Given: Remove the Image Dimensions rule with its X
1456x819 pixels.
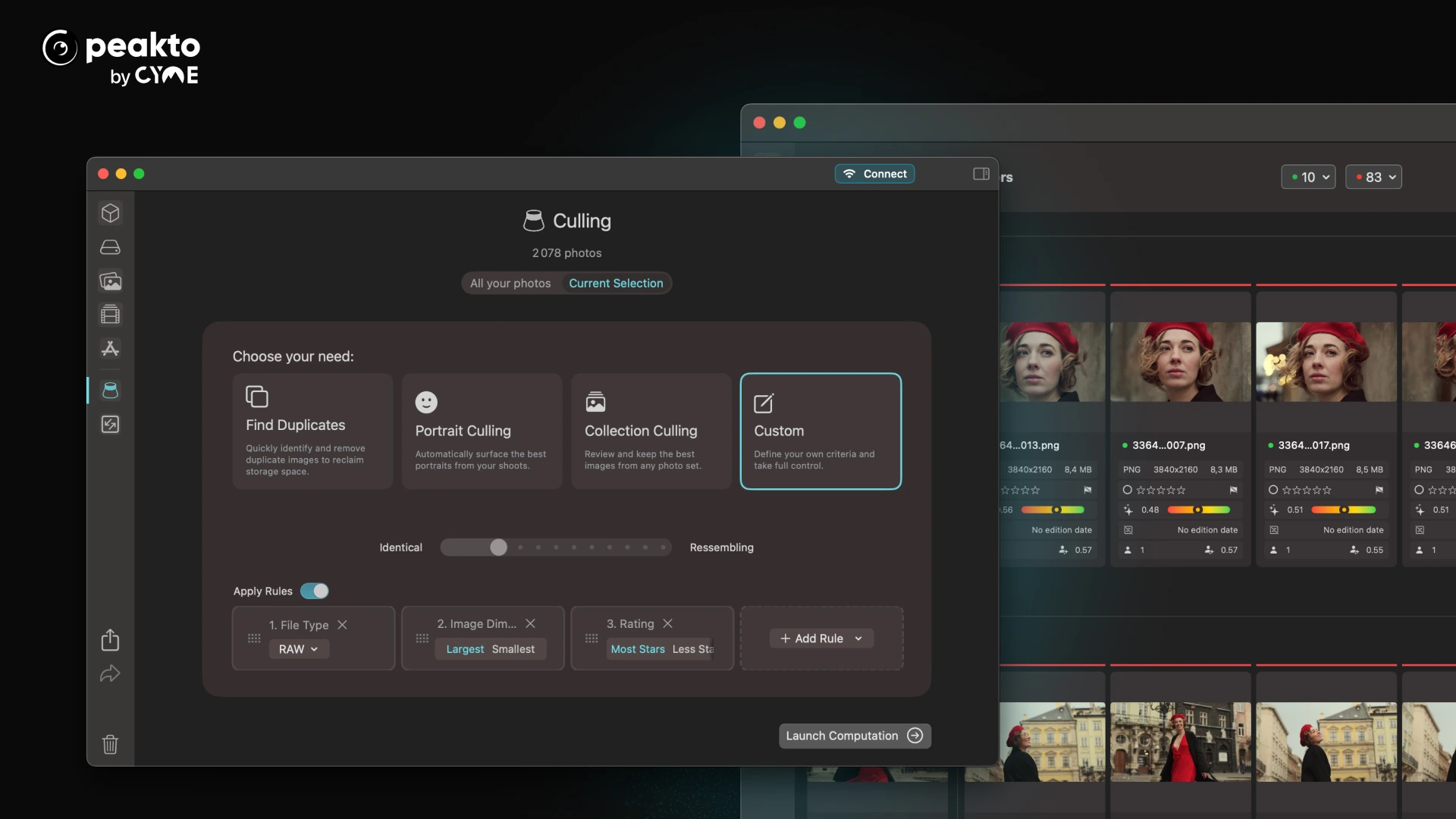Looking at the screenshot, I should coord(530,623).
